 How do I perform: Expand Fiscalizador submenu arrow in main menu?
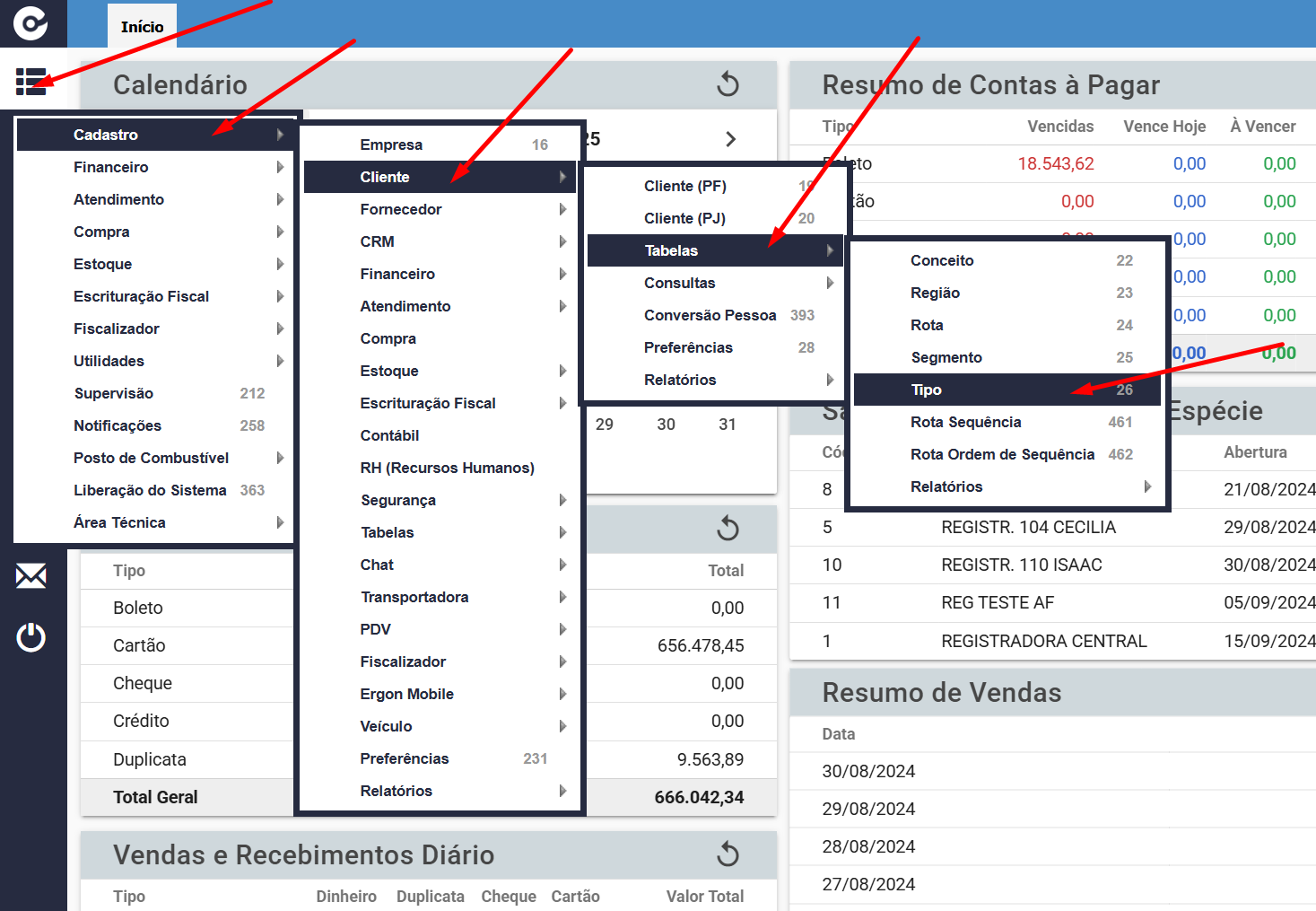coord(280,328)
